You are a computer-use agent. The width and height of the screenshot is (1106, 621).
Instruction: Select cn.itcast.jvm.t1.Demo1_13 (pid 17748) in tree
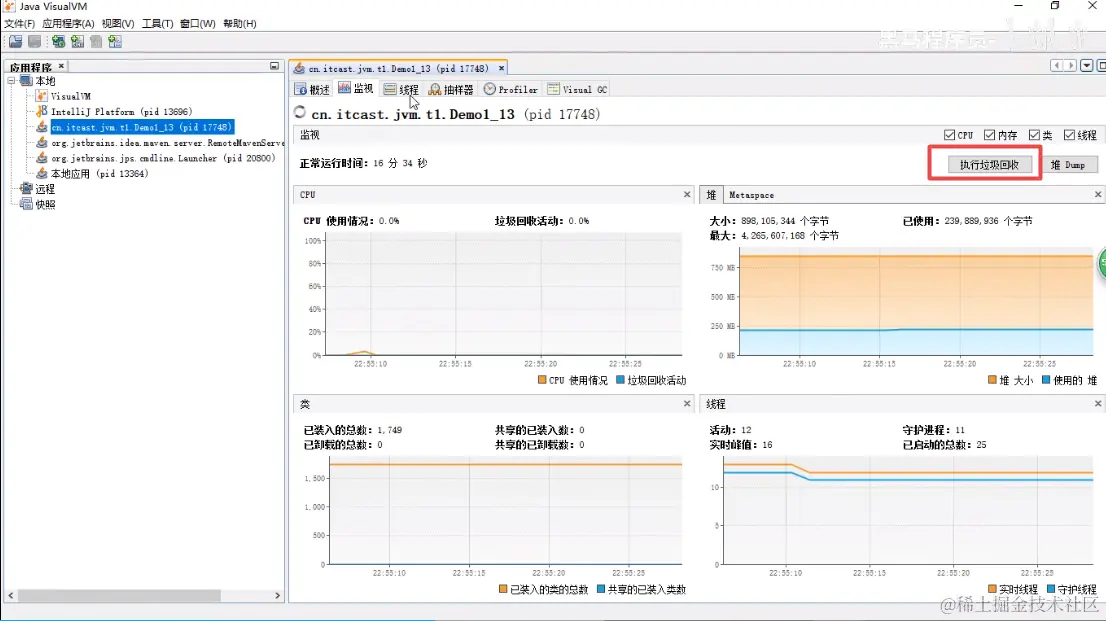(x=141, y=127)
